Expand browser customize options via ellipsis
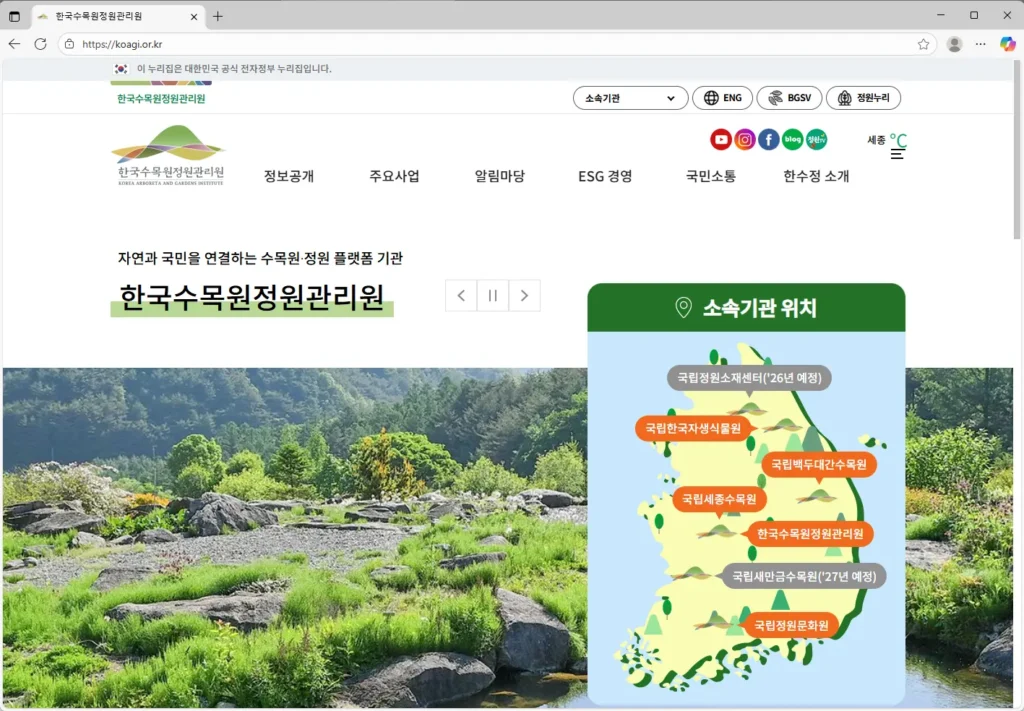Screen dimensions: 1024x711 pos(980,44)
